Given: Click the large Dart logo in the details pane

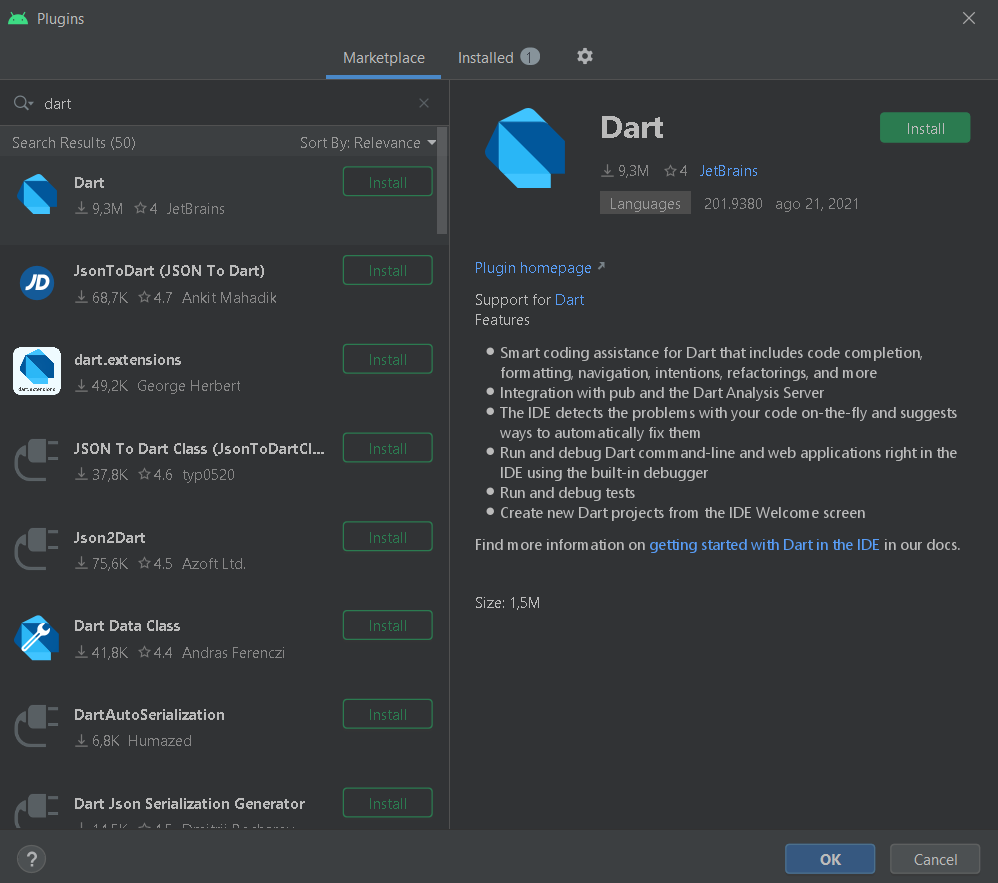Looking at the screenshot, I should click(525, 148).
